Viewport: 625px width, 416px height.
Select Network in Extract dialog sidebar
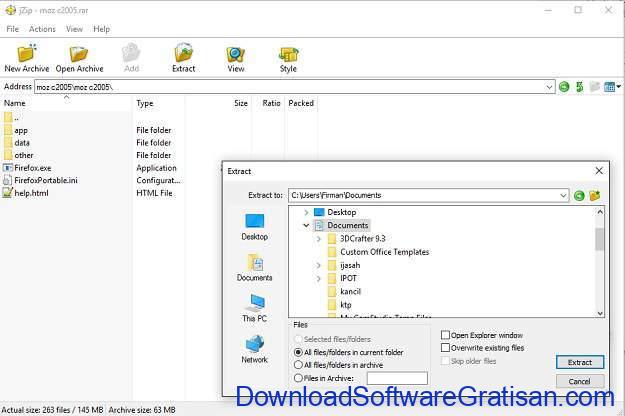[254, 349]
